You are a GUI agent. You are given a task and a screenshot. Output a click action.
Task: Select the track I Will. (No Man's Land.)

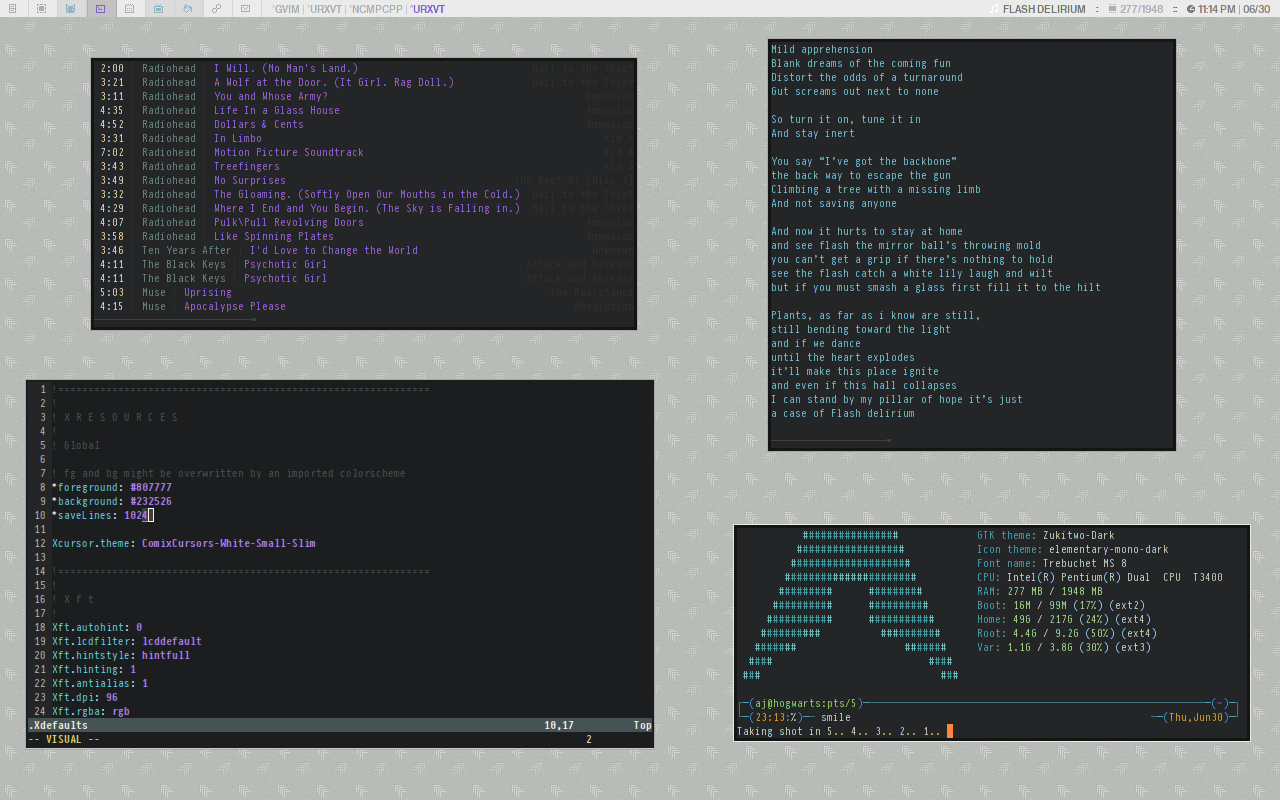(286, 68)
